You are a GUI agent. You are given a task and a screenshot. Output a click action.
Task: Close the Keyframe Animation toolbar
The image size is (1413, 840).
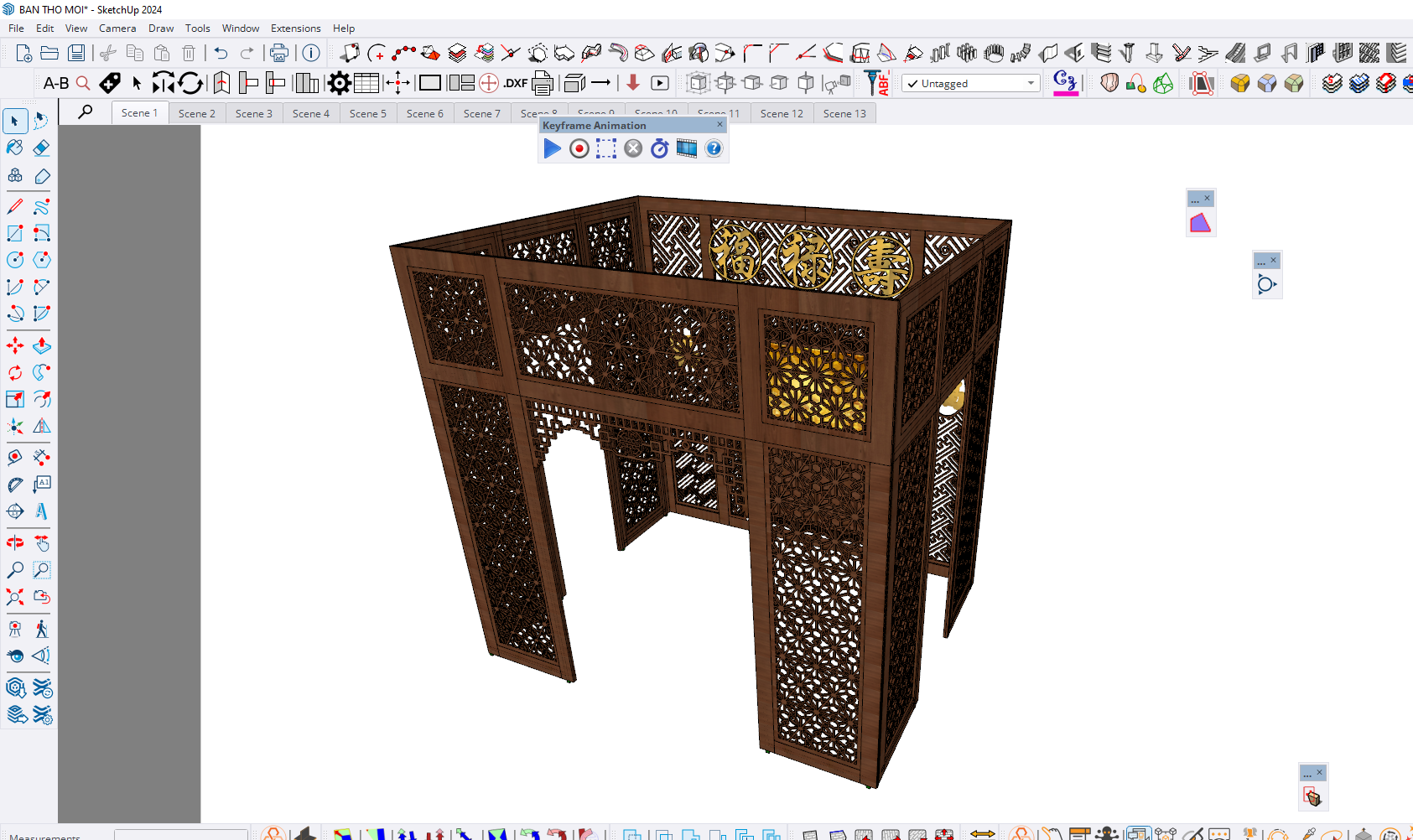(x=719, y=124)
